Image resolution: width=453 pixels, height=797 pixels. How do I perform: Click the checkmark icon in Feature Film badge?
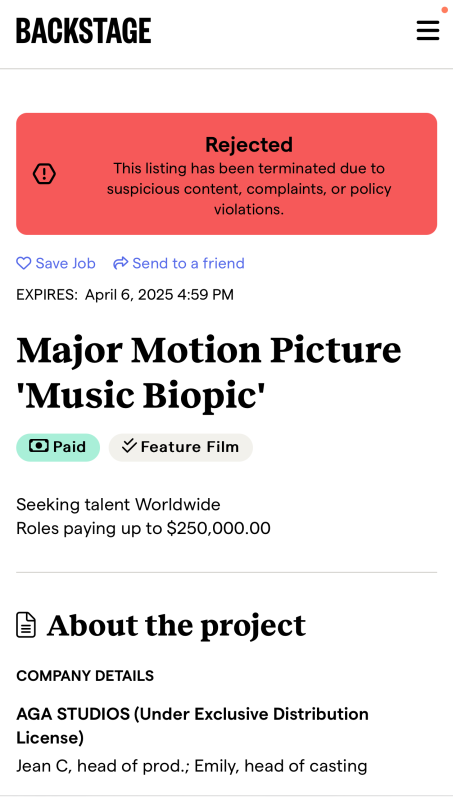pyautogui.click(x=130, y=446)
